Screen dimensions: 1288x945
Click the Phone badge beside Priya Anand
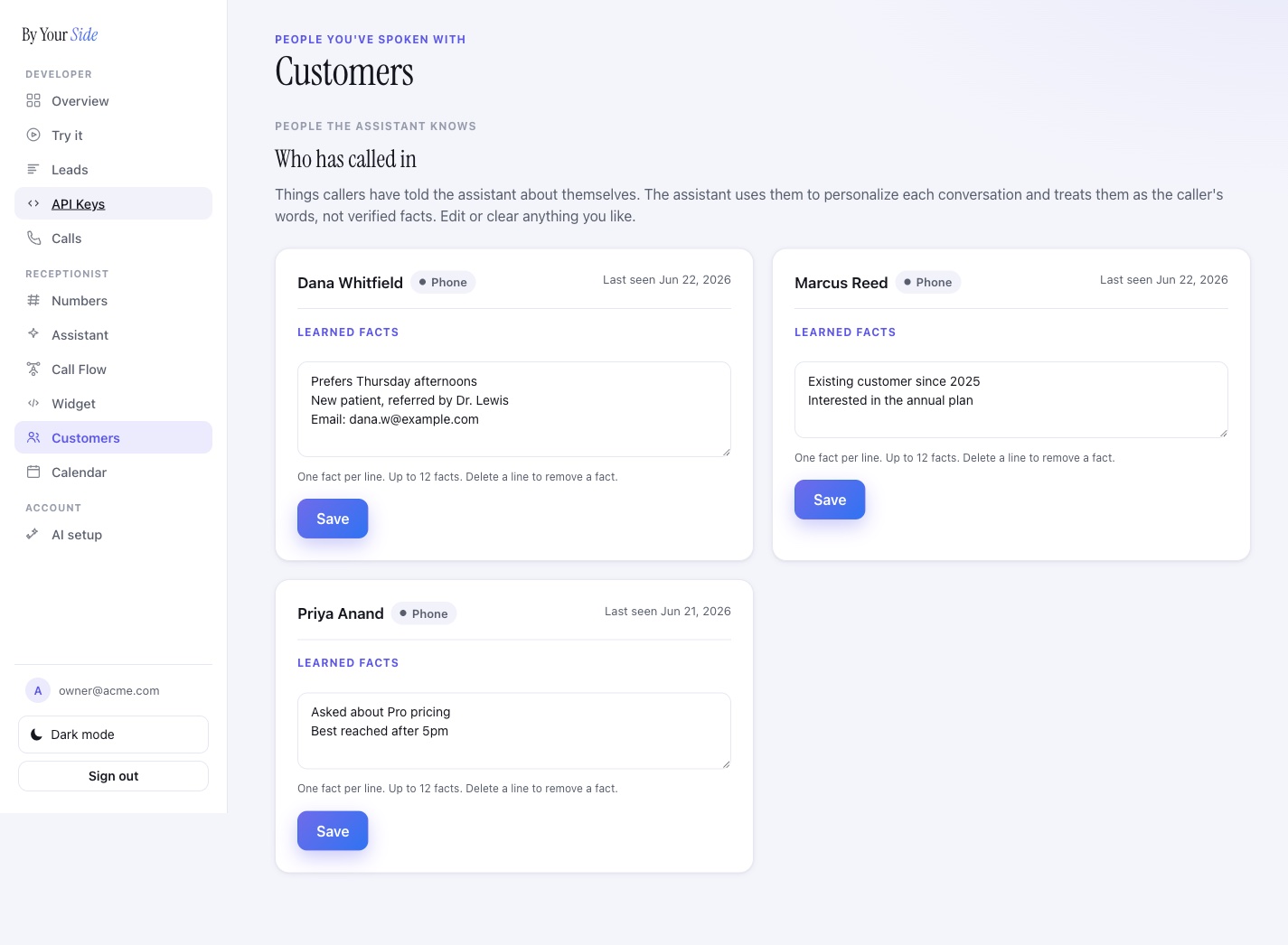coord(424,613)
